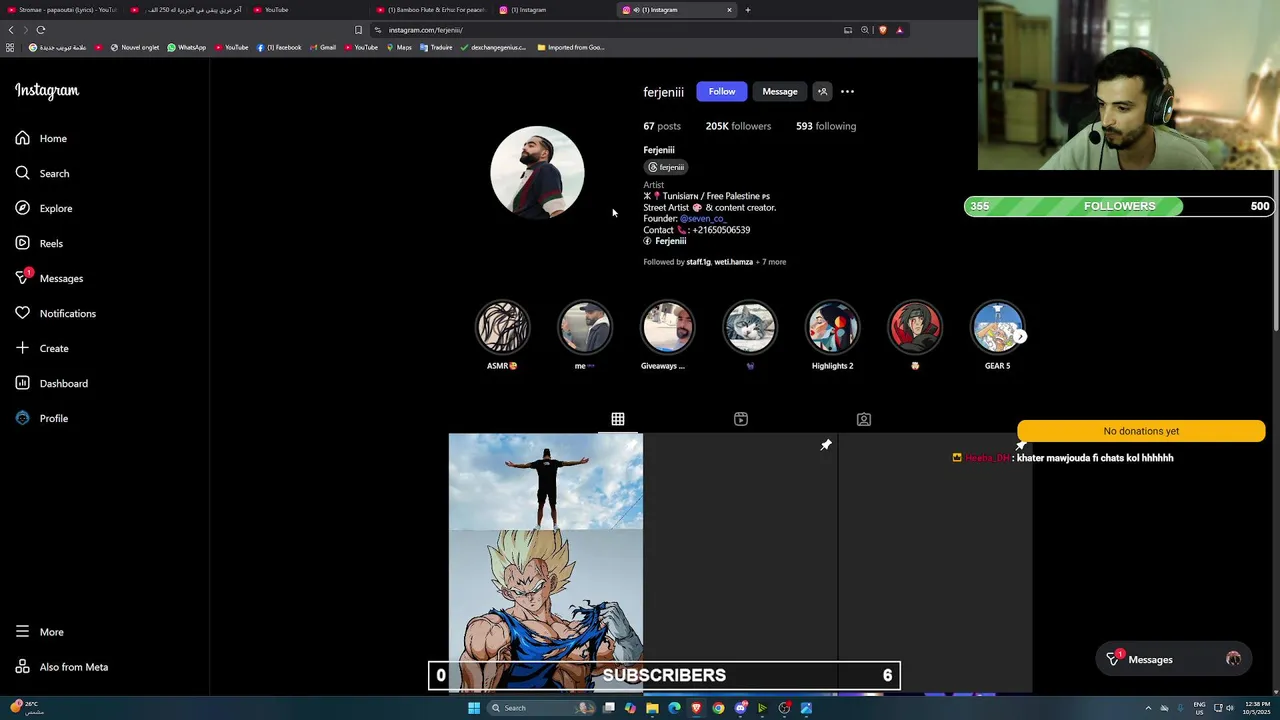
Task: Open the Highlights 2 story highlight
Action: (x=832, y=328)
